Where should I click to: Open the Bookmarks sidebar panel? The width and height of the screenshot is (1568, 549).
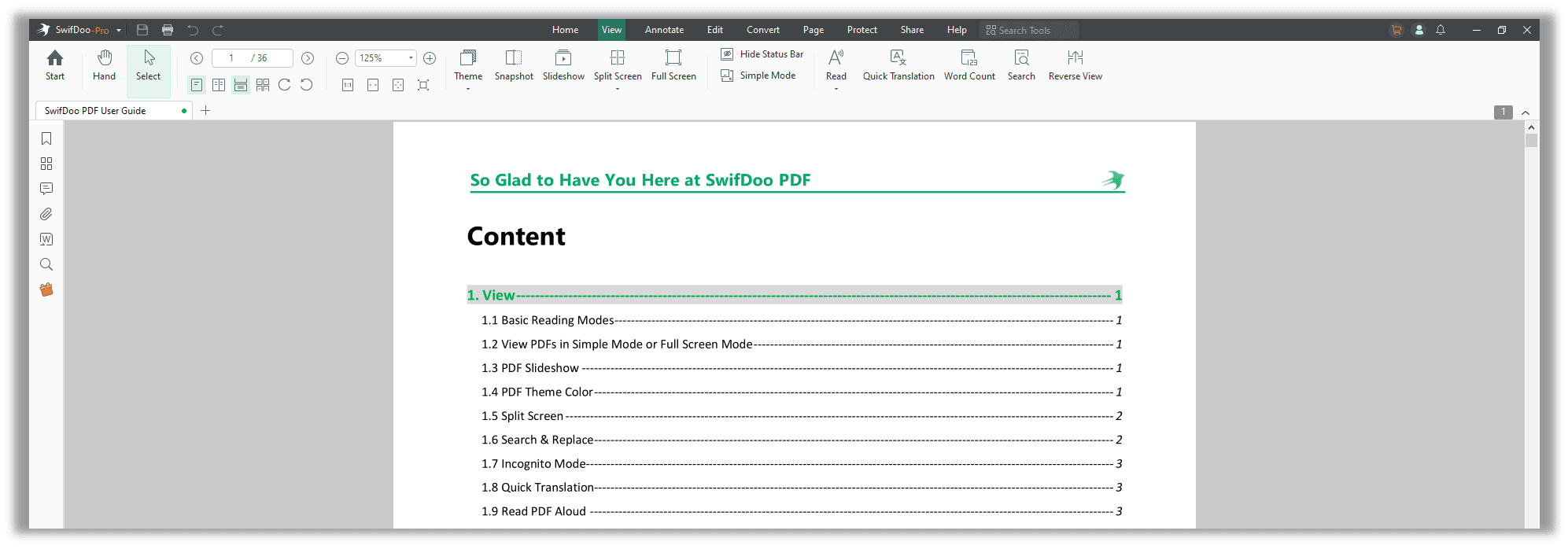coord(46,138)
